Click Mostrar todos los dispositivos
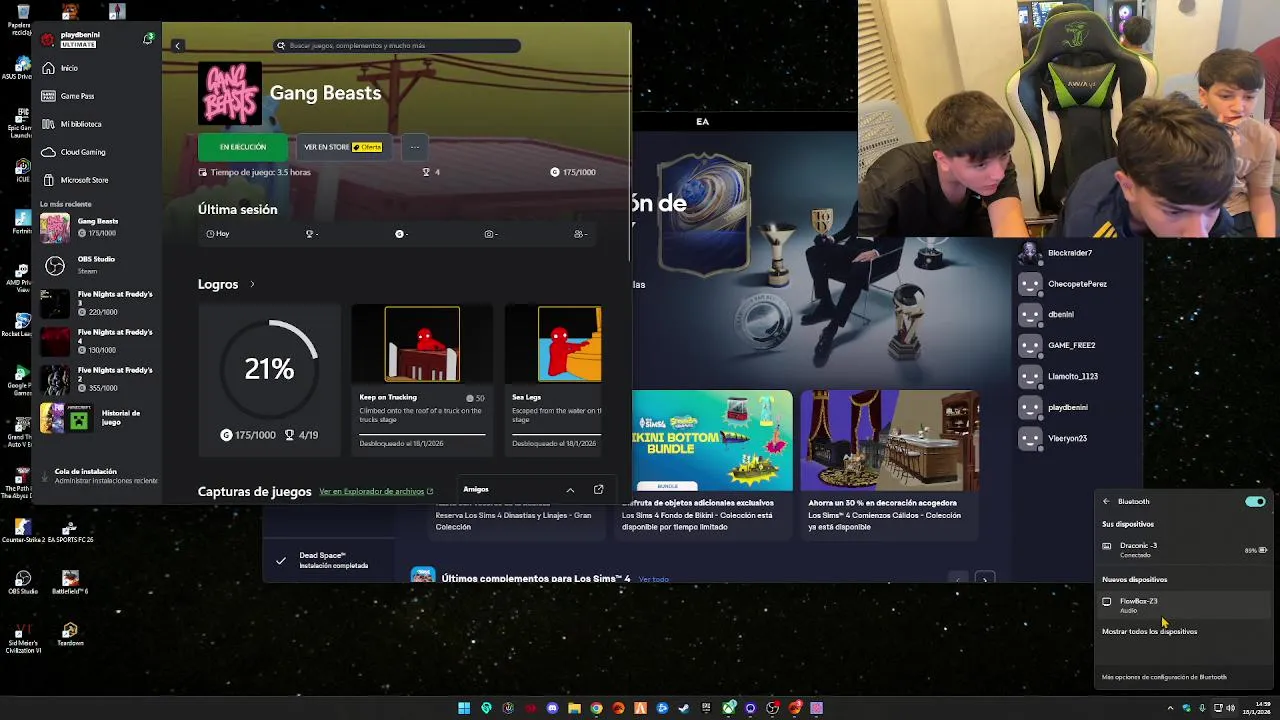 [1149, 631]
